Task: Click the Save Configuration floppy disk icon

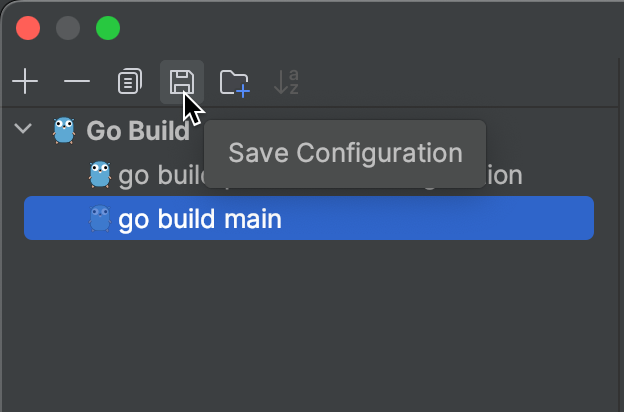Action: [182, 82]
